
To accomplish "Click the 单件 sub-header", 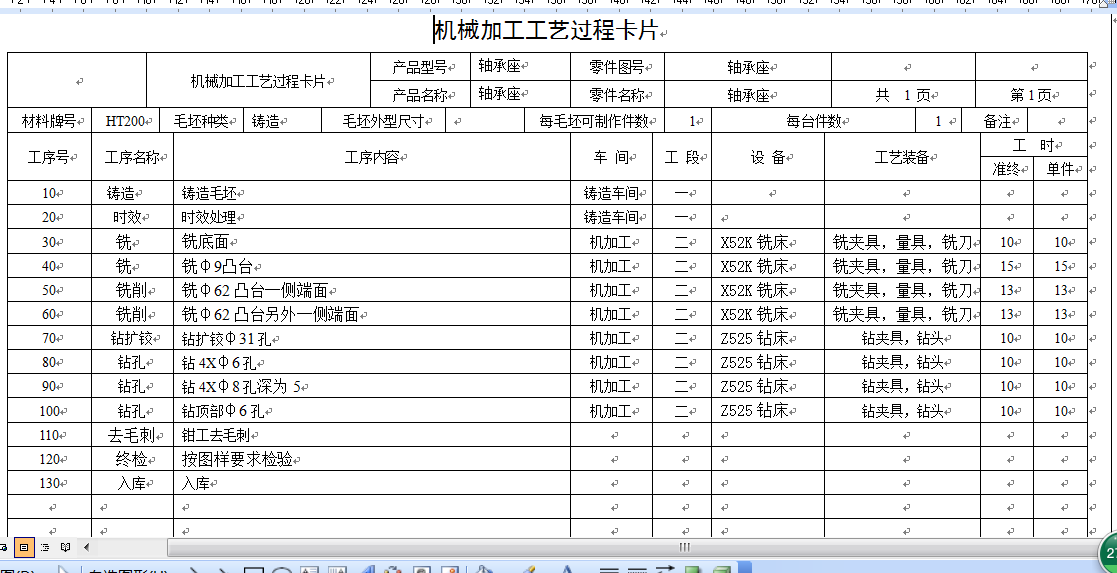I will click(x=1060, y=169).
